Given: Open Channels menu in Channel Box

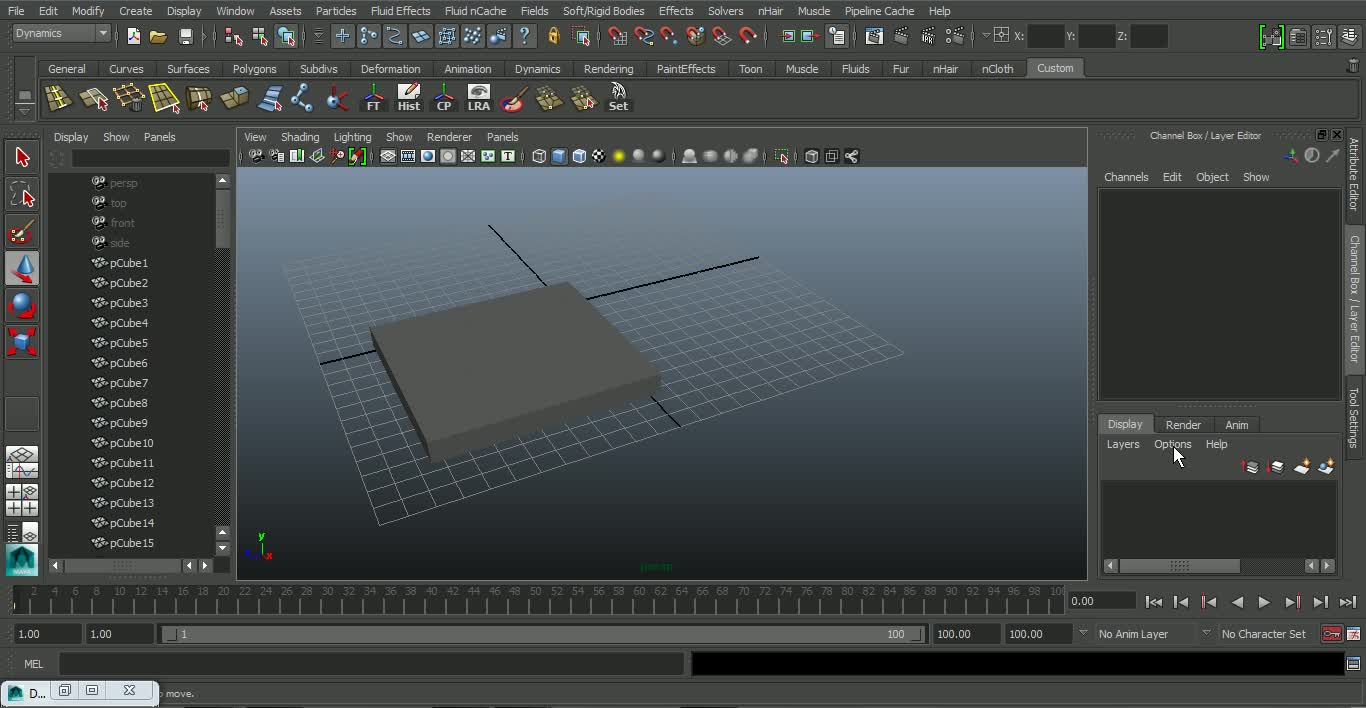Looking at the screenshot, I should click(x=1126, y=177).
